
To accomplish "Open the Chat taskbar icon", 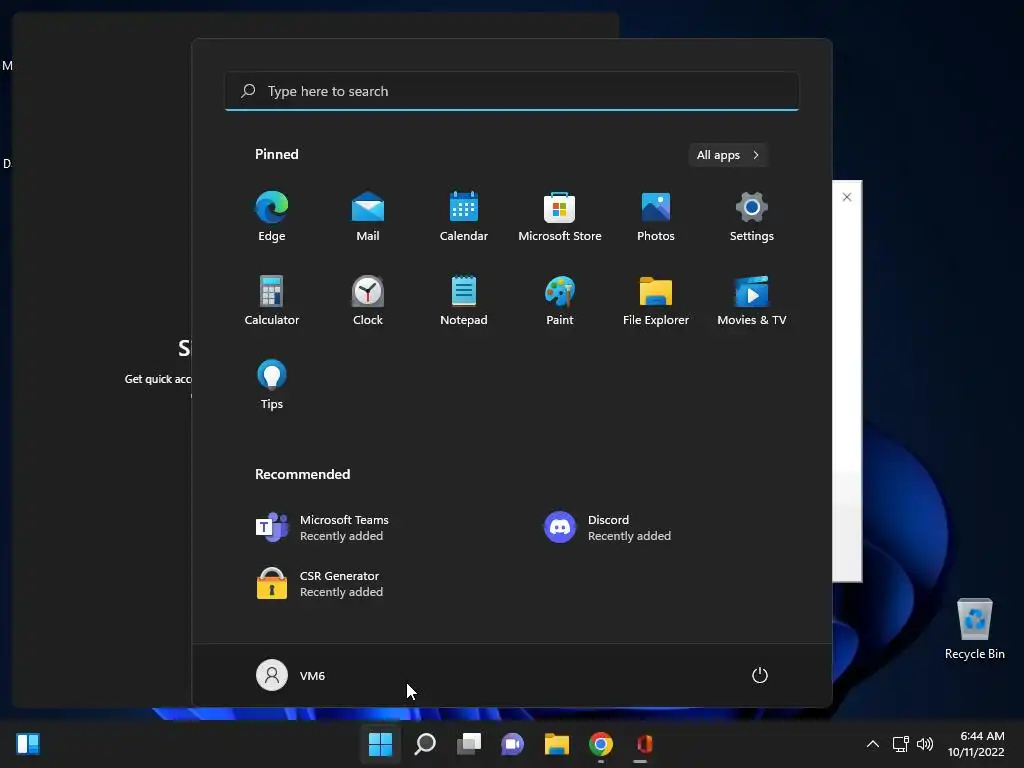I will tap(513, 743).
